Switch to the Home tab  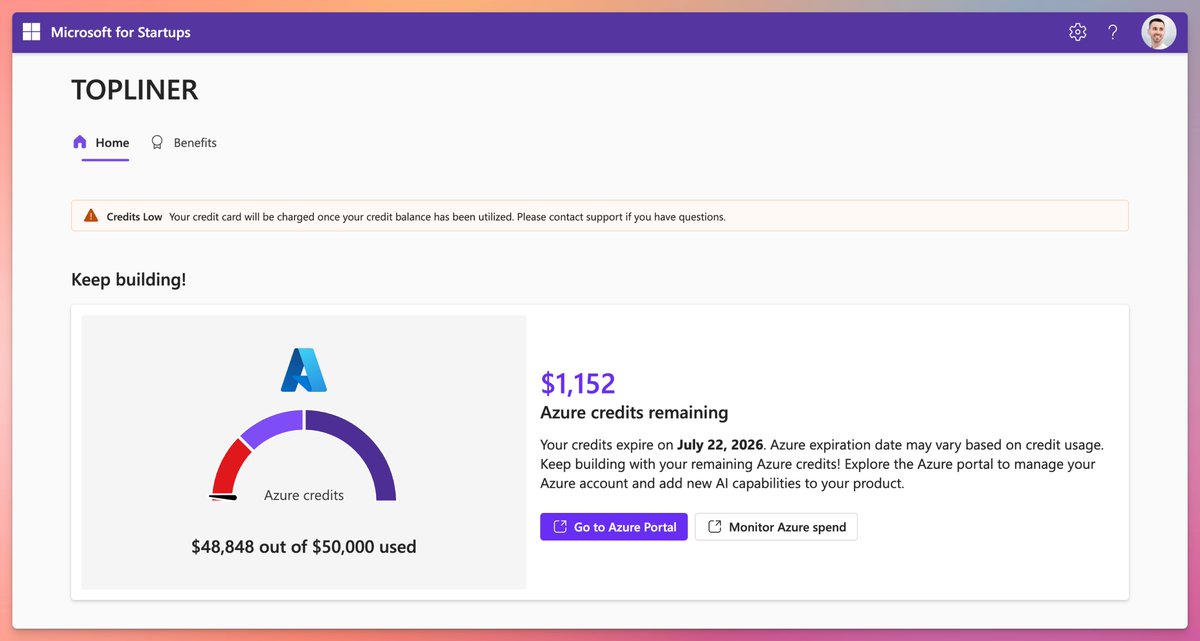coord(101,143)
